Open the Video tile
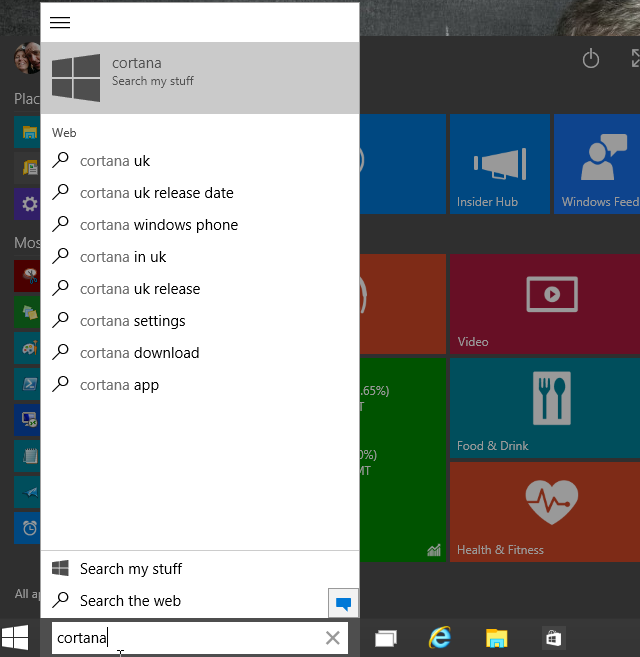 [545, 304]
